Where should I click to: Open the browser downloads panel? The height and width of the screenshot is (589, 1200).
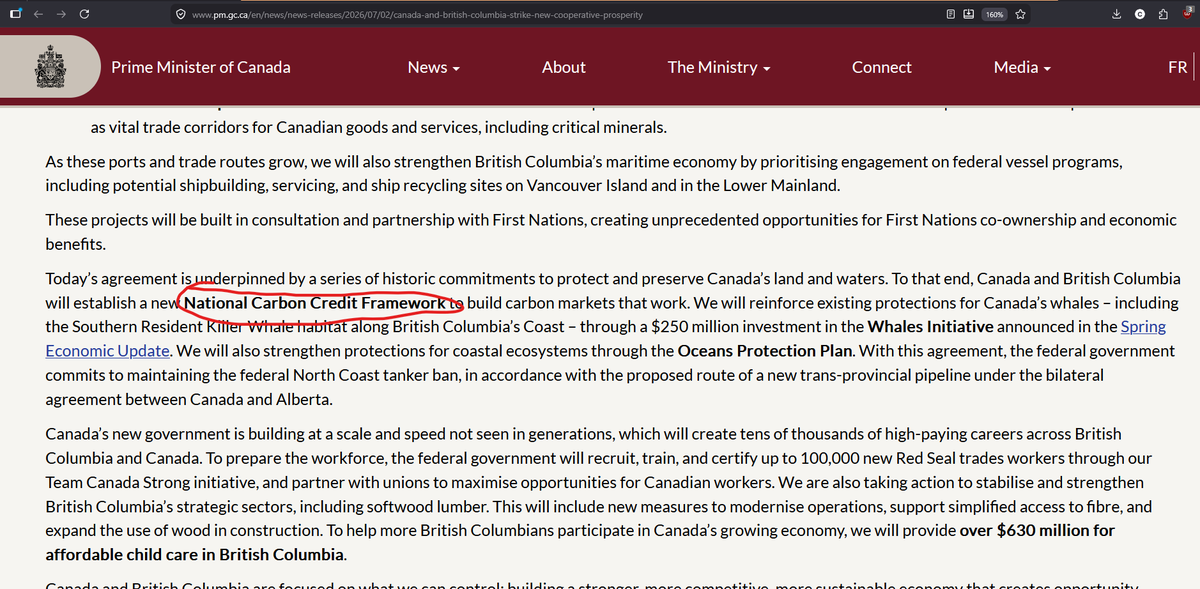(x=1116, y=14)
